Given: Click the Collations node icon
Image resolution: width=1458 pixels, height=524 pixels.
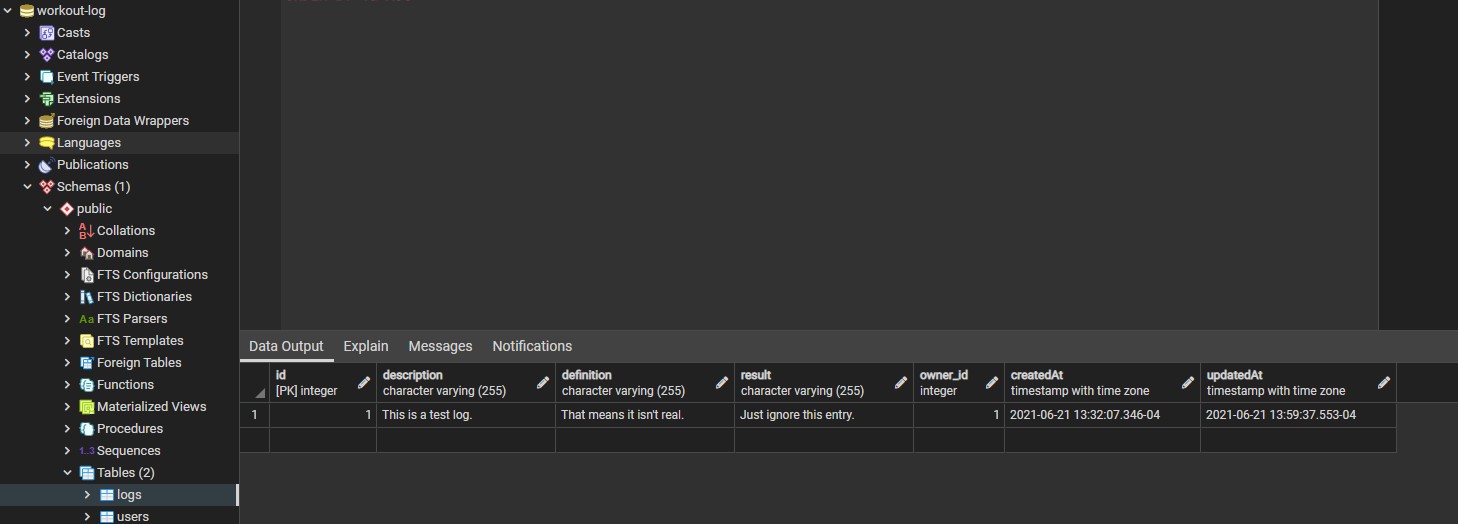Looking at the screenshot, I should click(x=86, y=231).
